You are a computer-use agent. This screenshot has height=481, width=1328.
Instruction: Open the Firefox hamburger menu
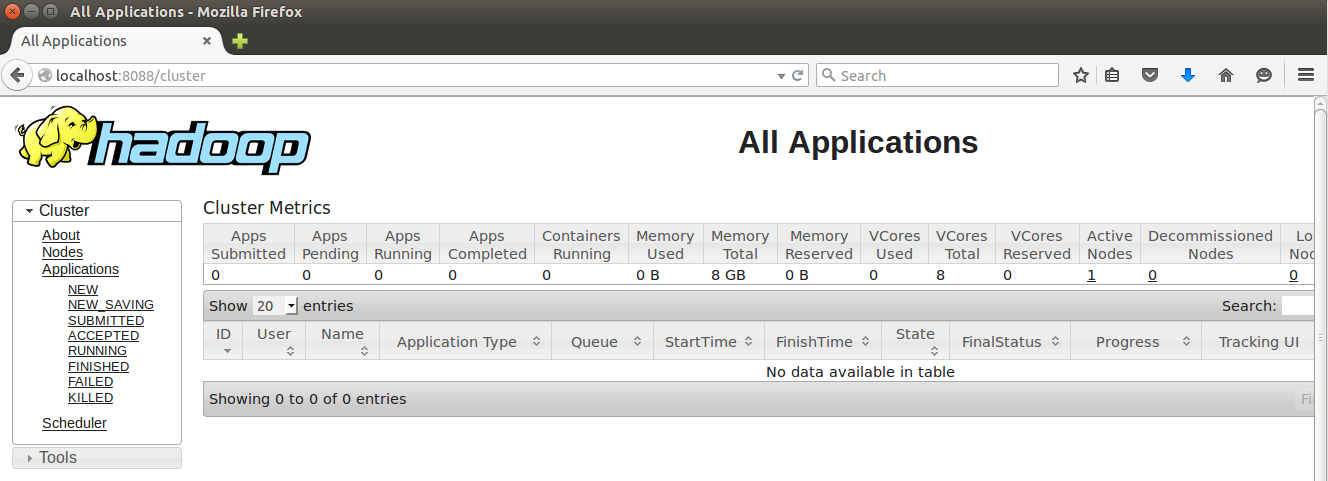tap(1305, 75)
